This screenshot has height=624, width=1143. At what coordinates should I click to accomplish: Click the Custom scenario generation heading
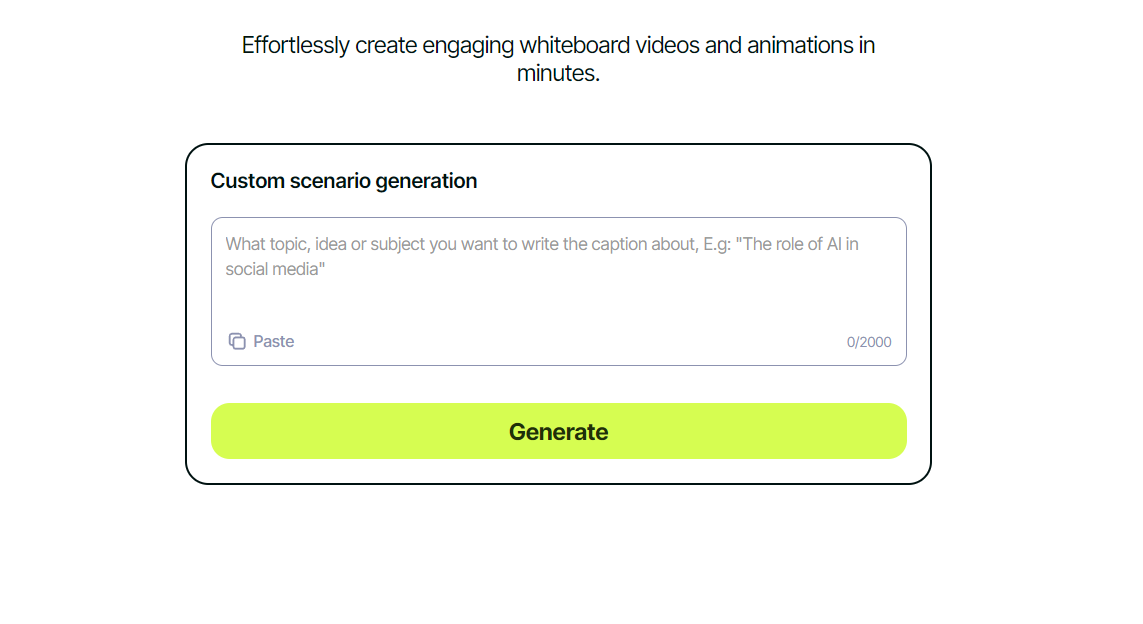(x=344, y=181)
